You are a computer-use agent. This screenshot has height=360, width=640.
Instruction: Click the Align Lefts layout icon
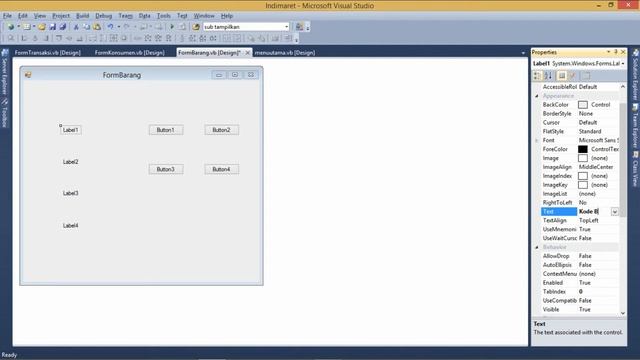click(x=24, y=38)
